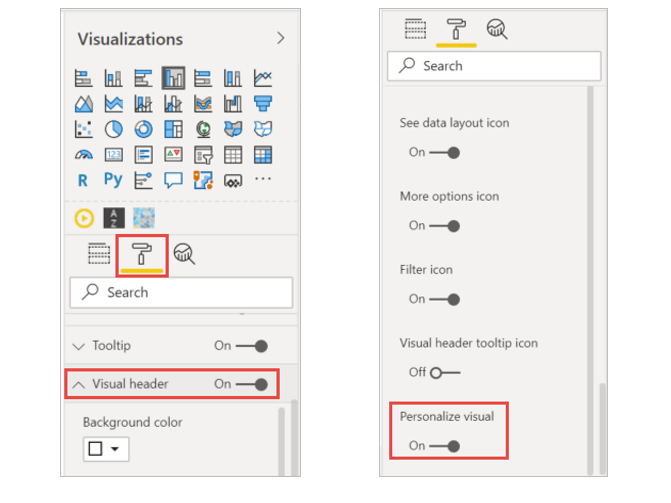Viewport: 671px width, 503px height.
Task: Click the Search box in the left pane
Action: [180, 292]
